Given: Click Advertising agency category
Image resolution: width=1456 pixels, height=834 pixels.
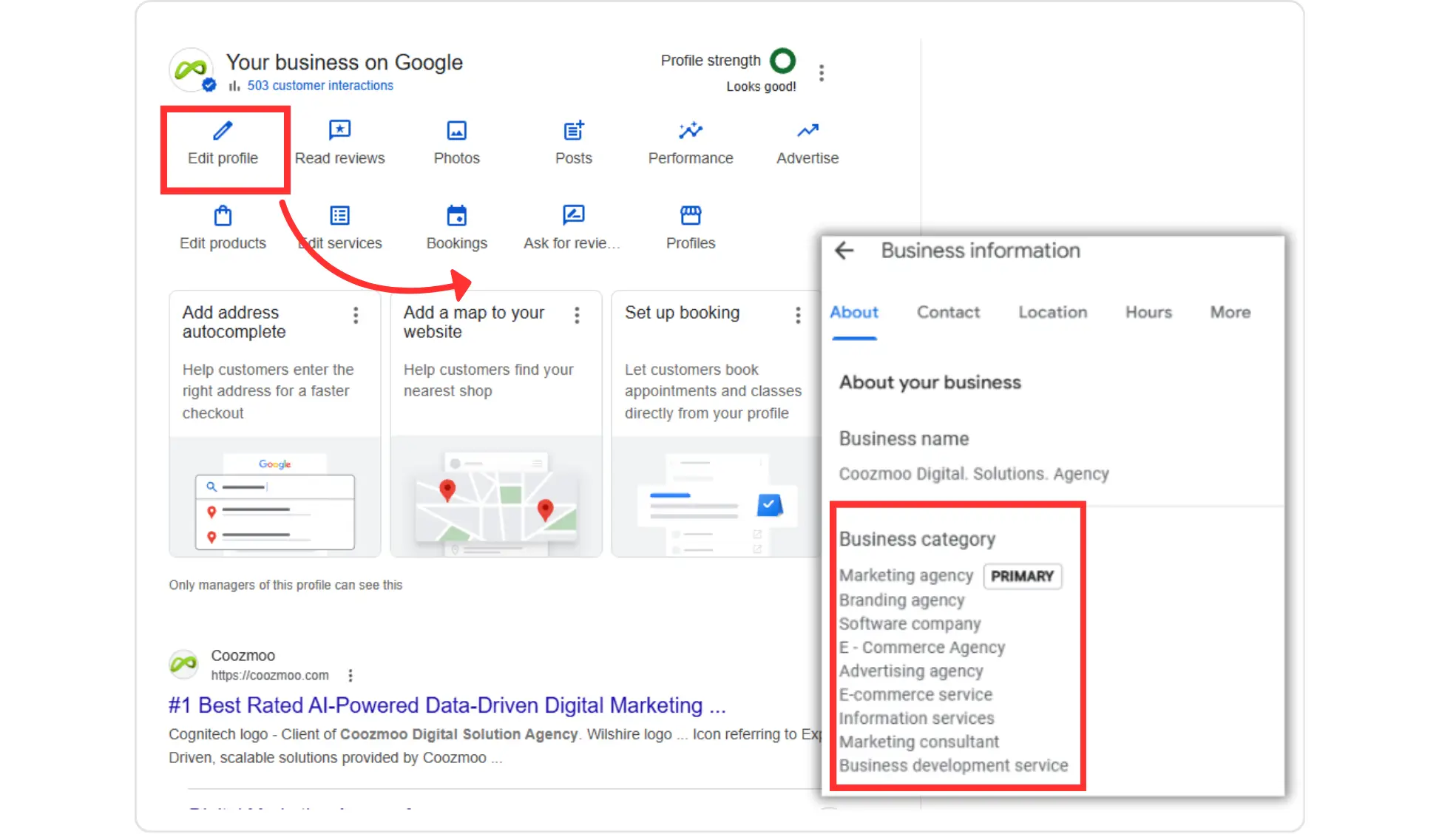Looking at the screenshot, I should (x=911, y=671).
